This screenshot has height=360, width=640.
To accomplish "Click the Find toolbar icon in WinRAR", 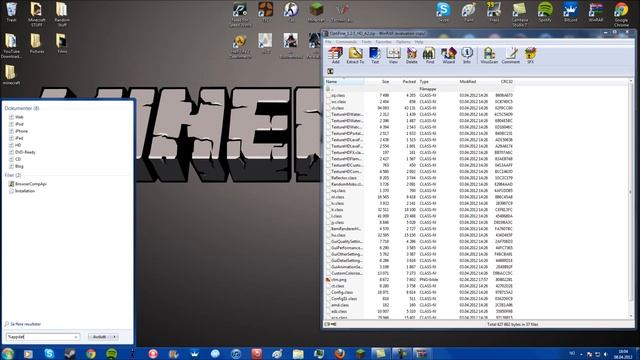I will tap(430, 55).
